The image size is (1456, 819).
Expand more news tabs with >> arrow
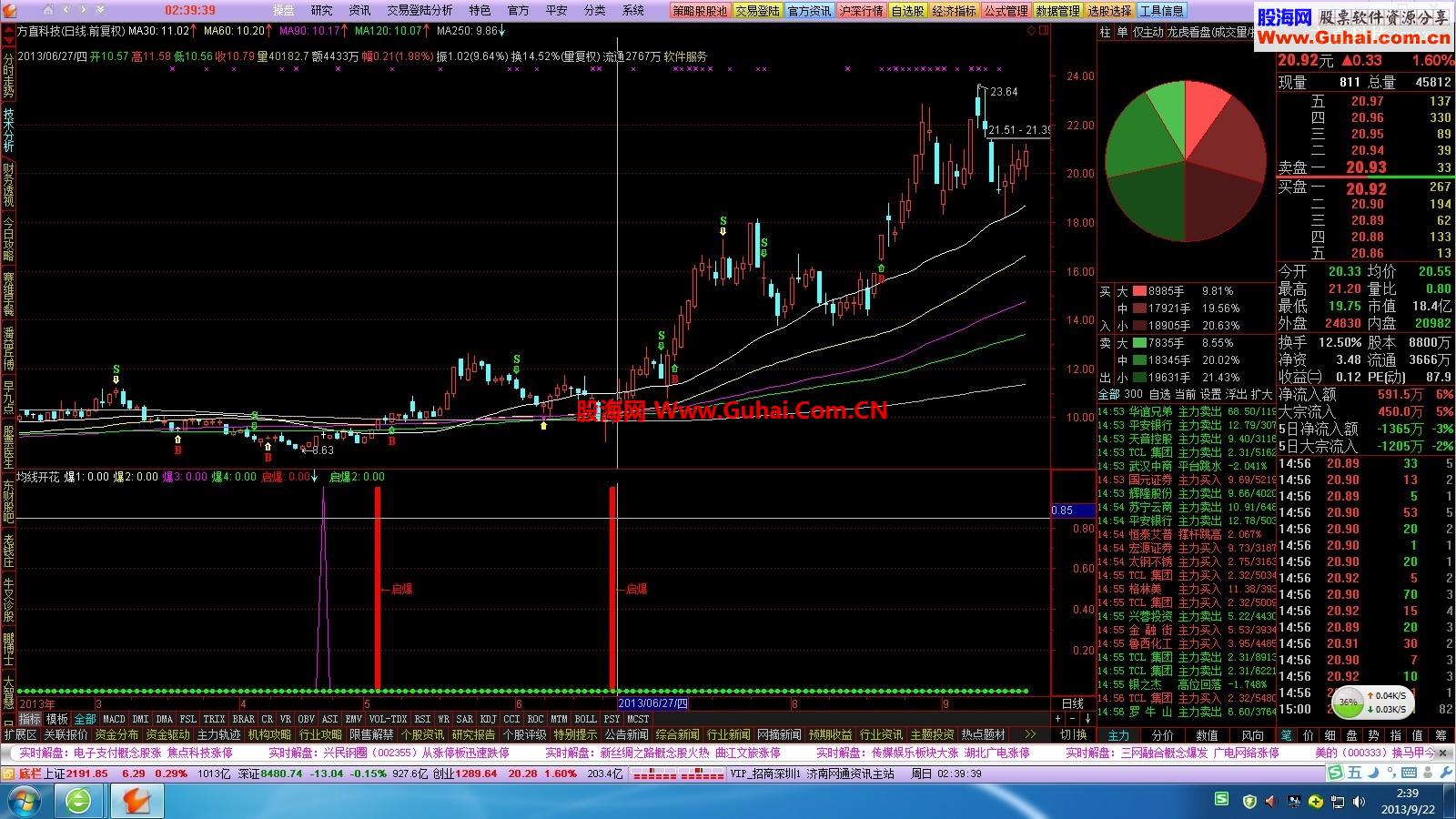[1030, 734]
